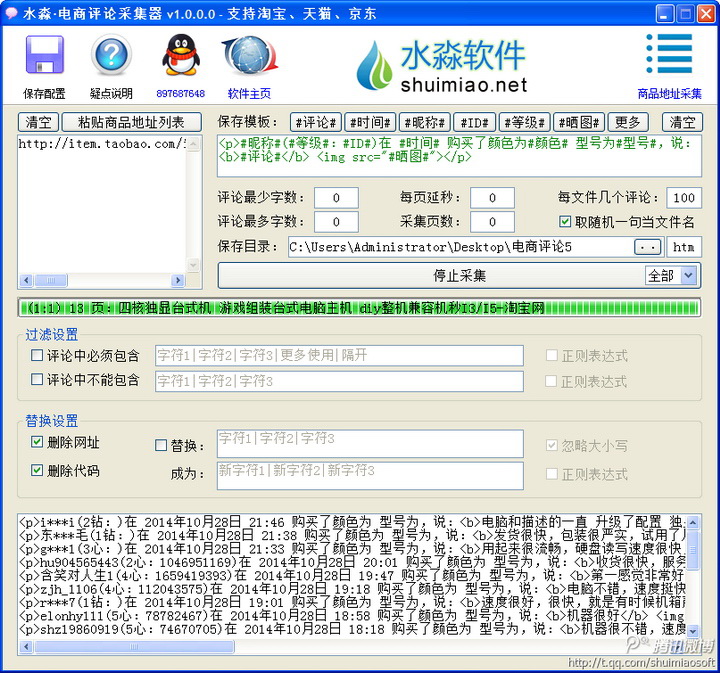Clear the save template with 清空
Screen dimensions: 720x673
pos(682,122)
